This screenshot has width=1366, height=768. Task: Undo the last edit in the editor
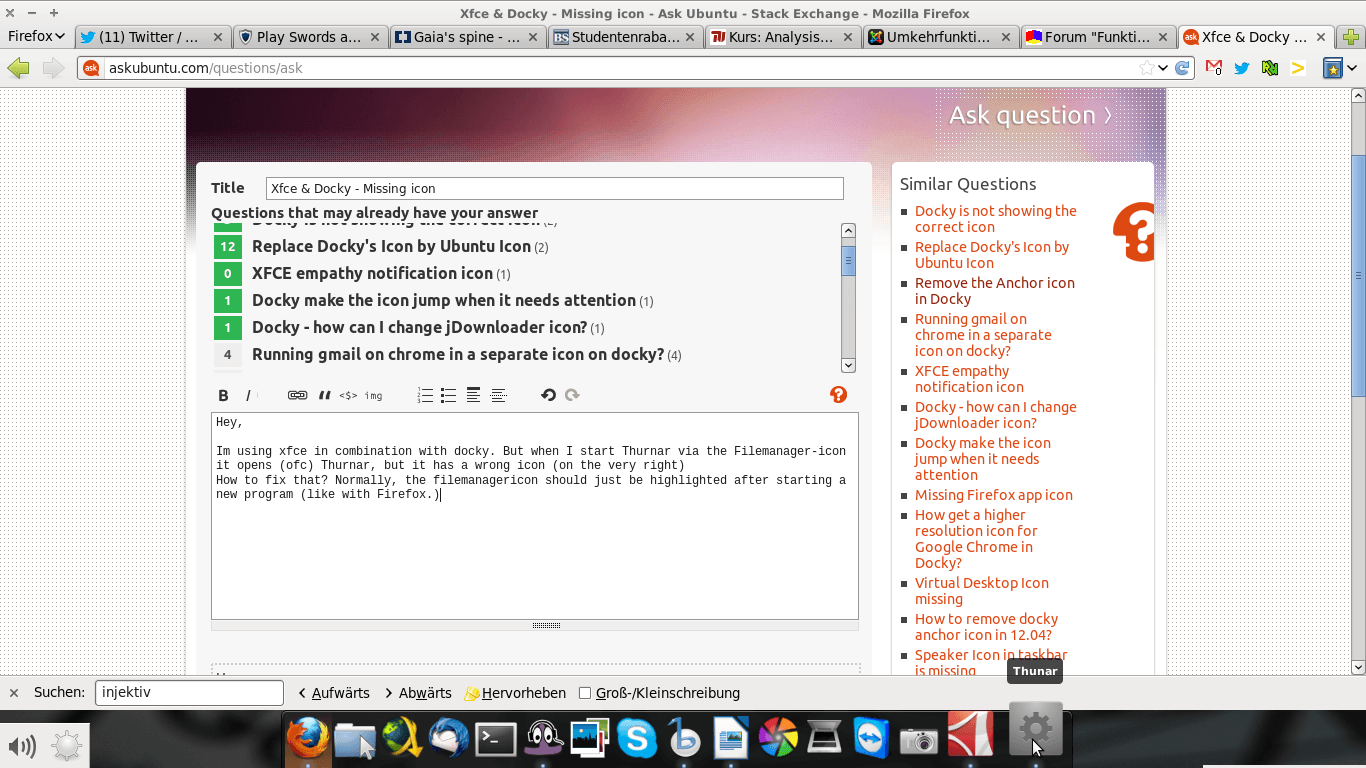click(x=548, y=395)
